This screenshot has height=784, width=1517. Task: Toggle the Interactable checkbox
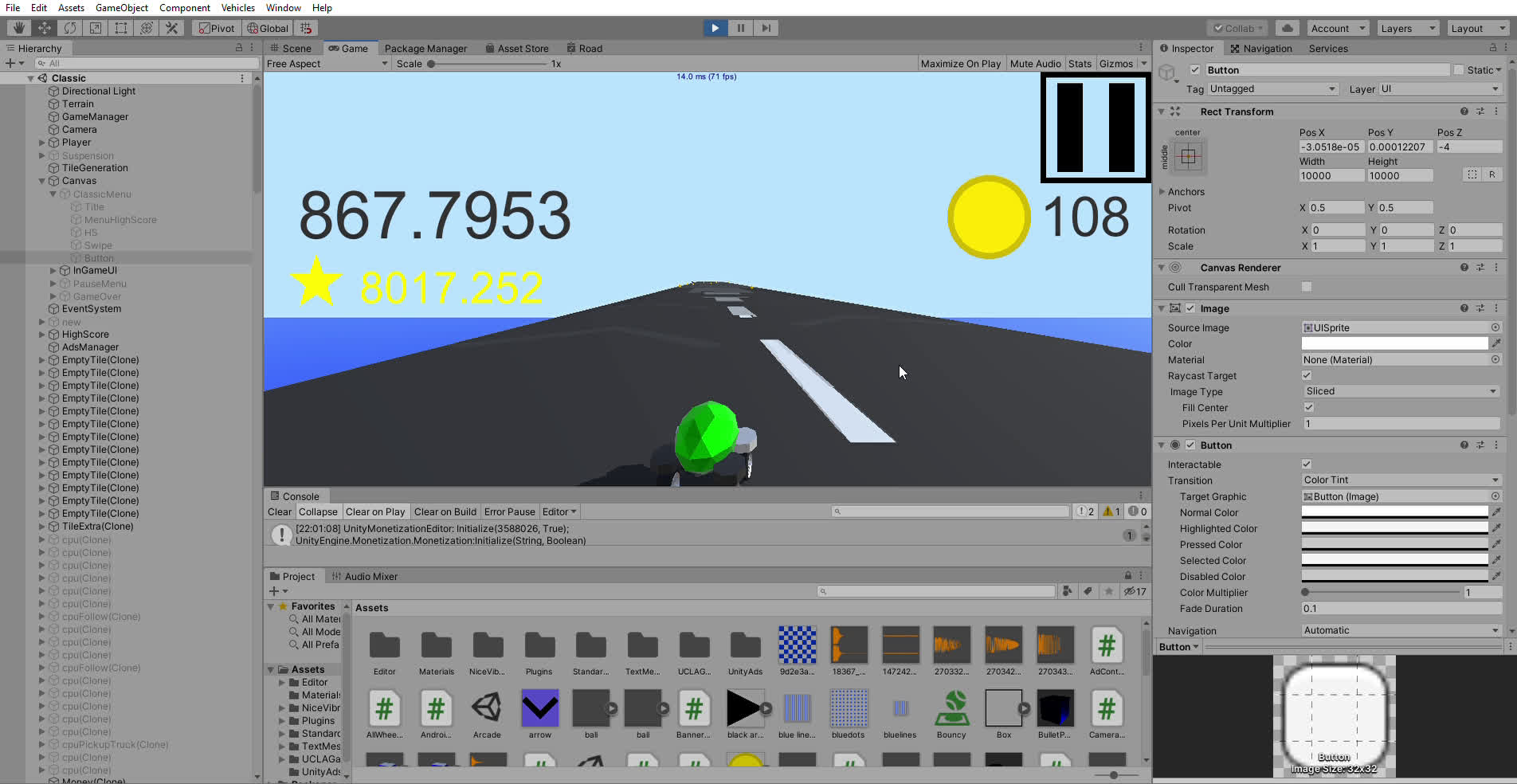(1307, 465)
